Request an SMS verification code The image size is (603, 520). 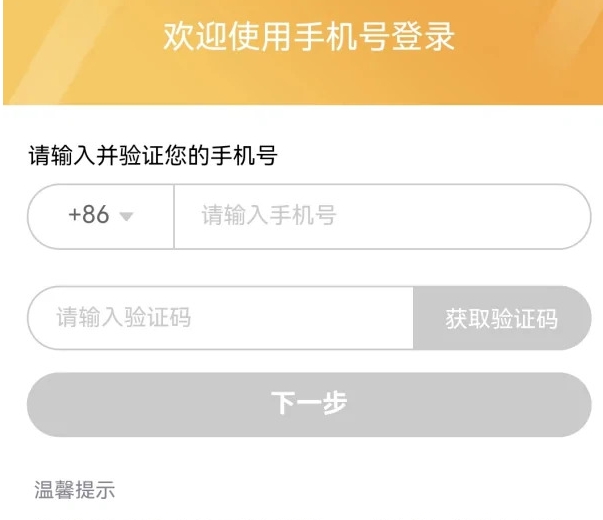501,319
